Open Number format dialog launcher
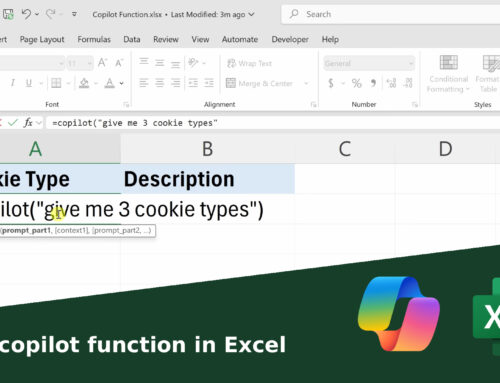 pyautogui.click(x=414, y=105)
